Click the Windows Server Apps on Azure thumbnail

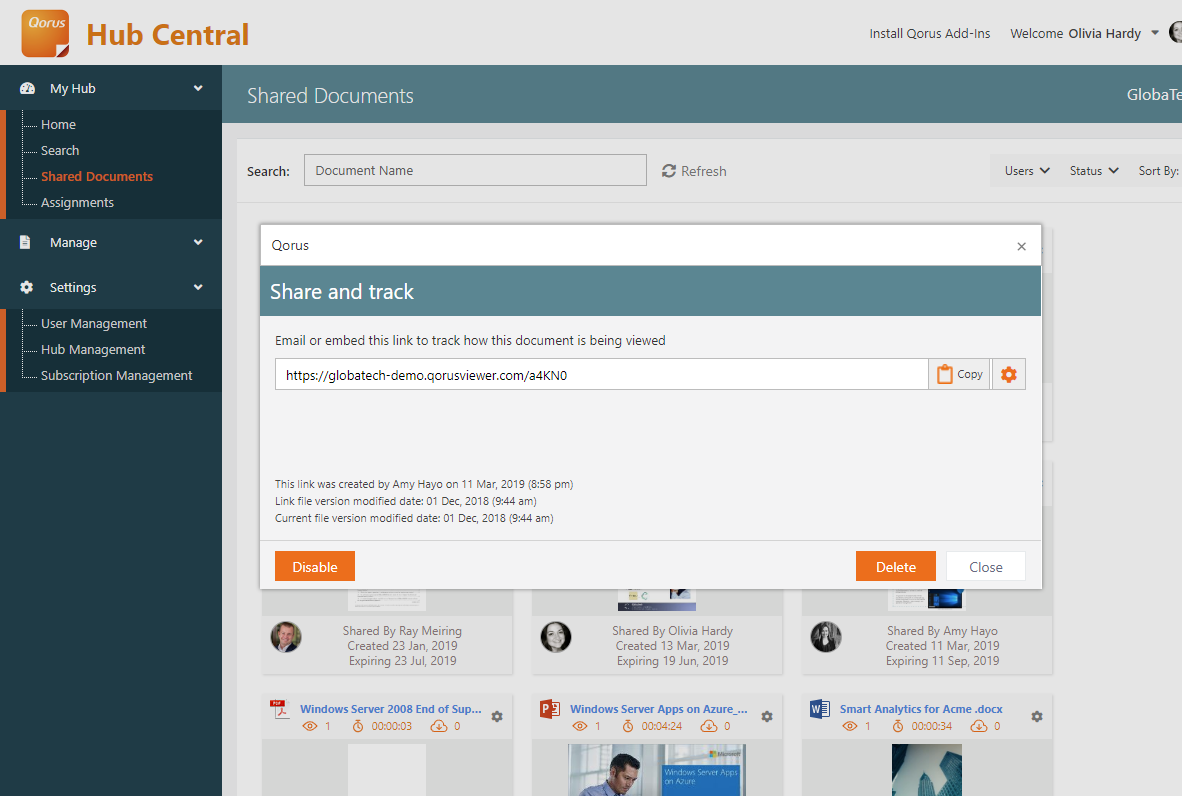(x=657, y=770)
